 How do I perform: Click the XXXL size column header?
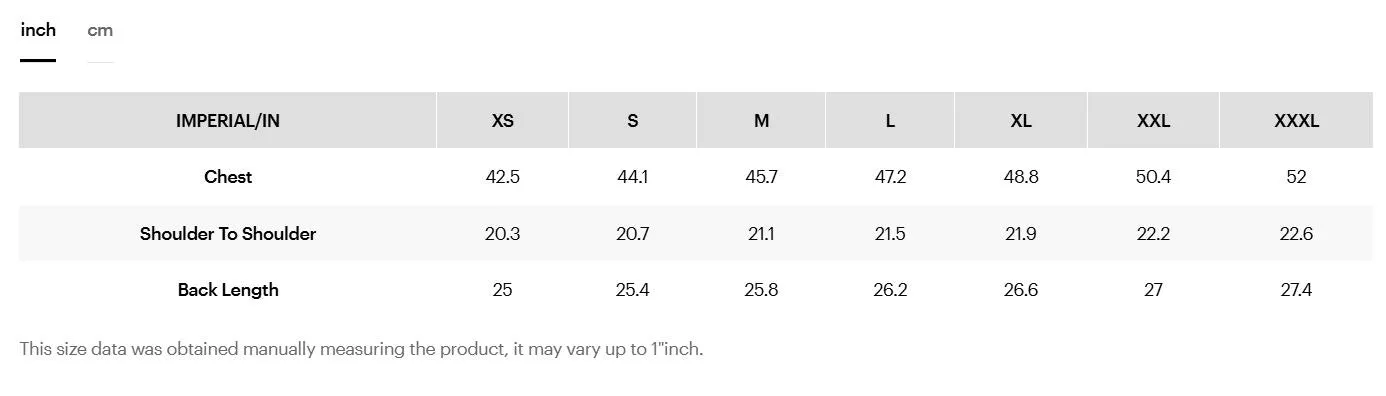[x=1297, y=121]
